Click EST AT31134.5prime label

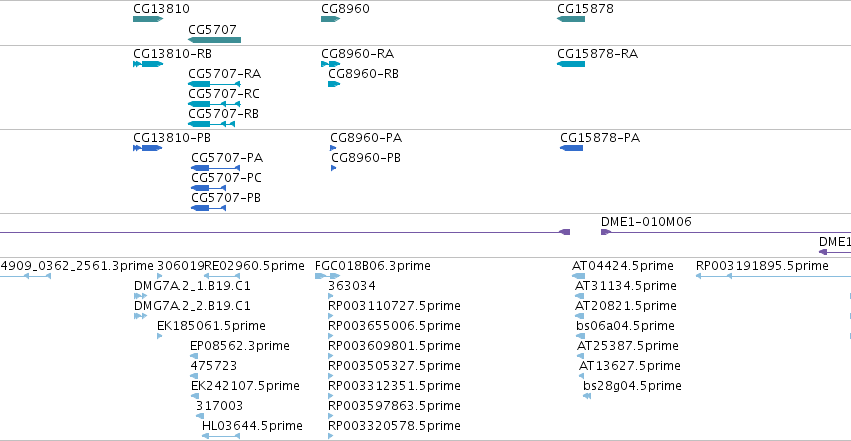(x=626, y=286)
